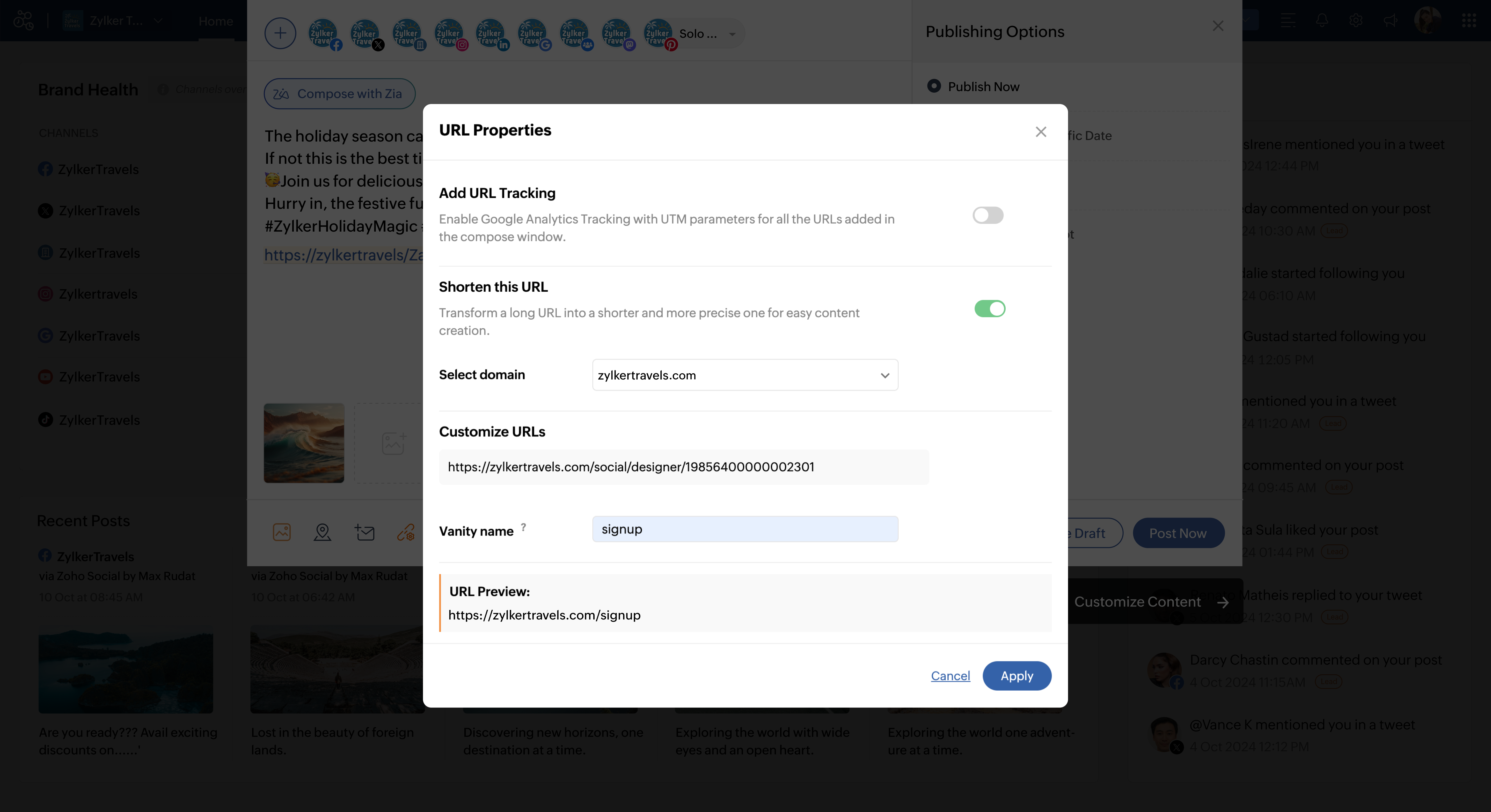Close the URL Properties dialog

[x=1041, y=132]
